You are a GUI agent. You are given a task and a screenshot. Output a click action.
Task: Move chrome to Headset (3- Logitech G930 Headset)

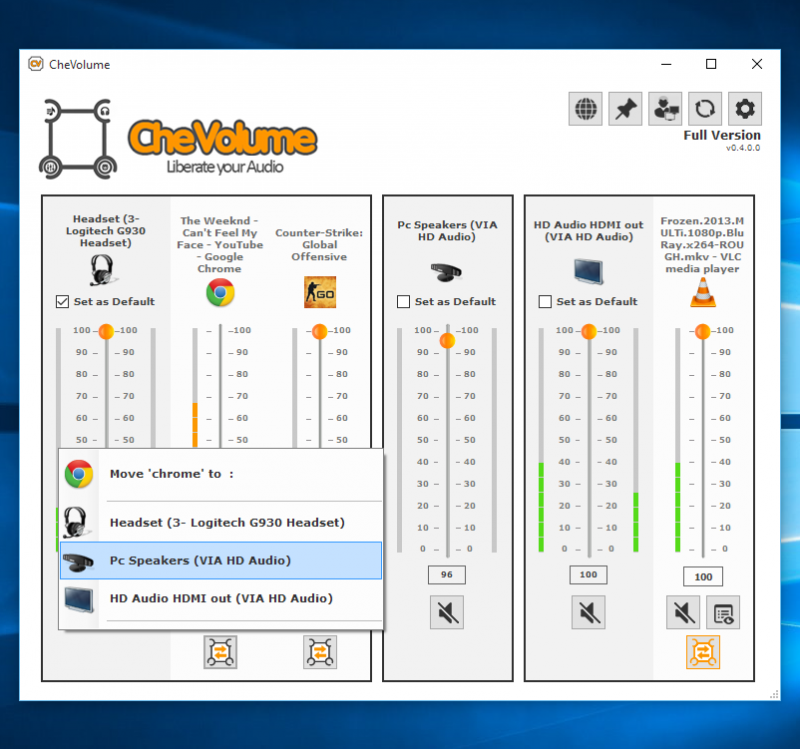(x=221, y=522)
